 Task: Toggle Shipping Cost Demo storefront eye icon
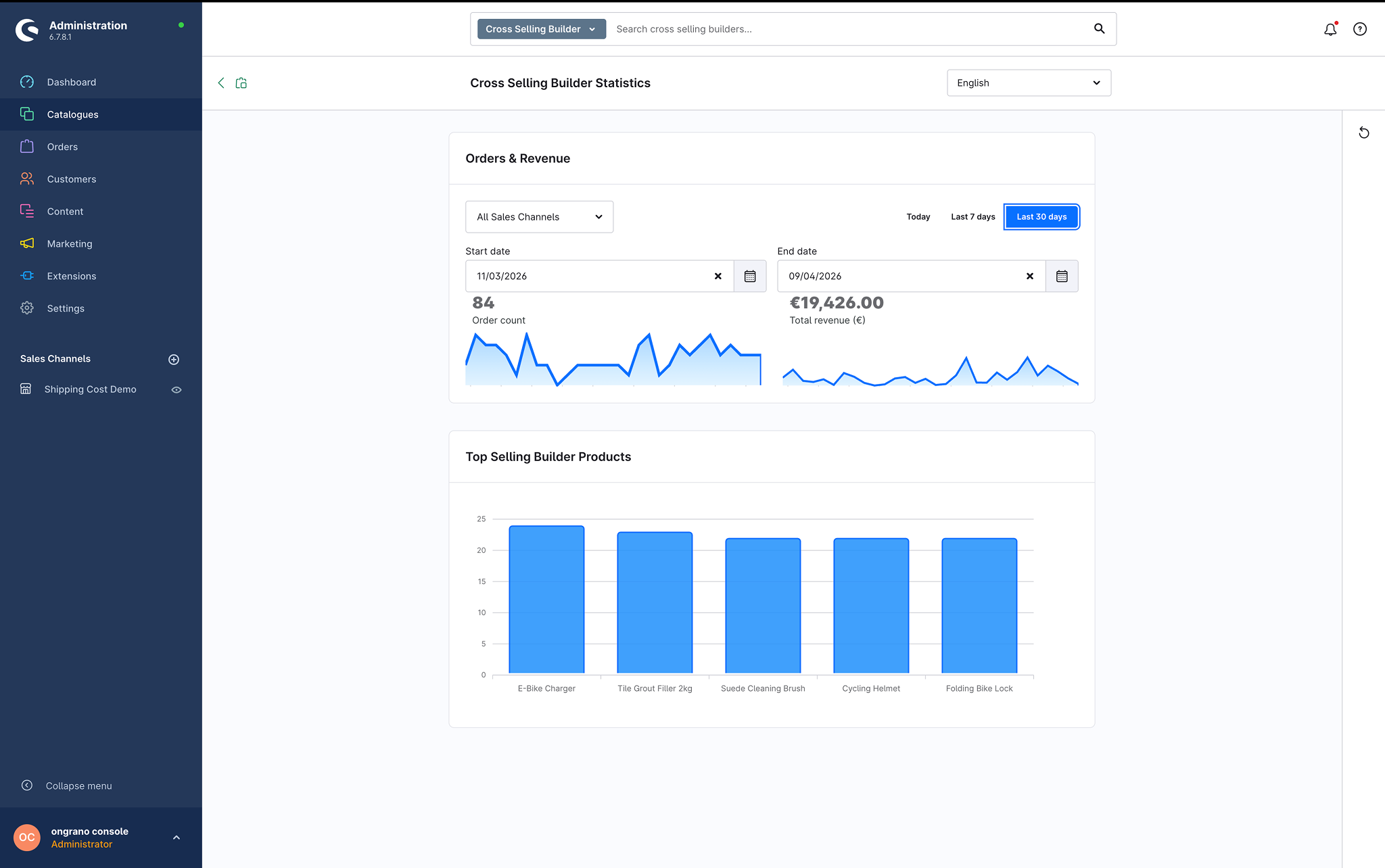[x=177, y=390]
